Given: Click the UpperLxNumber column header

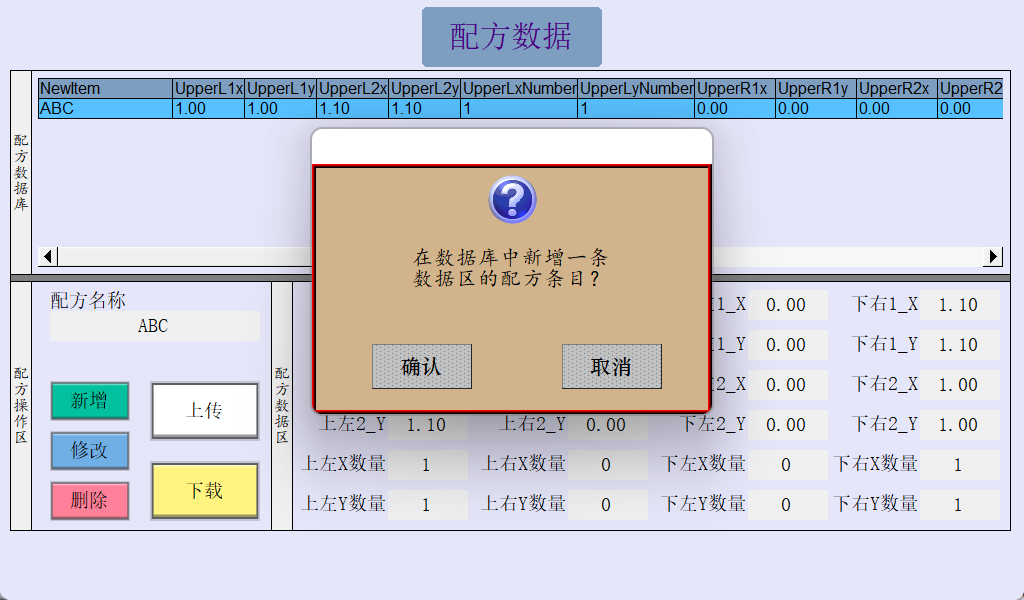Looking at the screenshot, I should tap(519, 89).
